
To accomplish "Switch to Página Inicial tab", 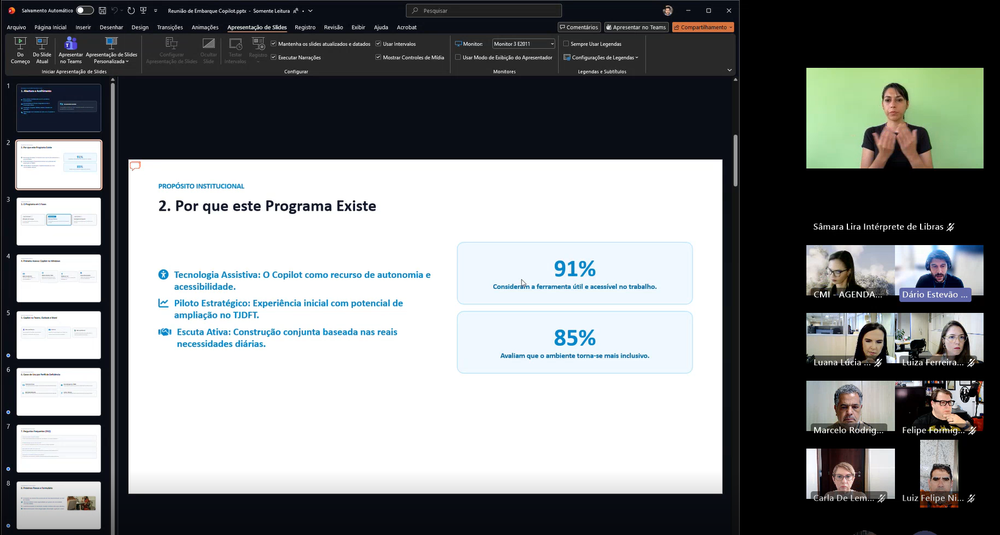I will click(50, 27).
